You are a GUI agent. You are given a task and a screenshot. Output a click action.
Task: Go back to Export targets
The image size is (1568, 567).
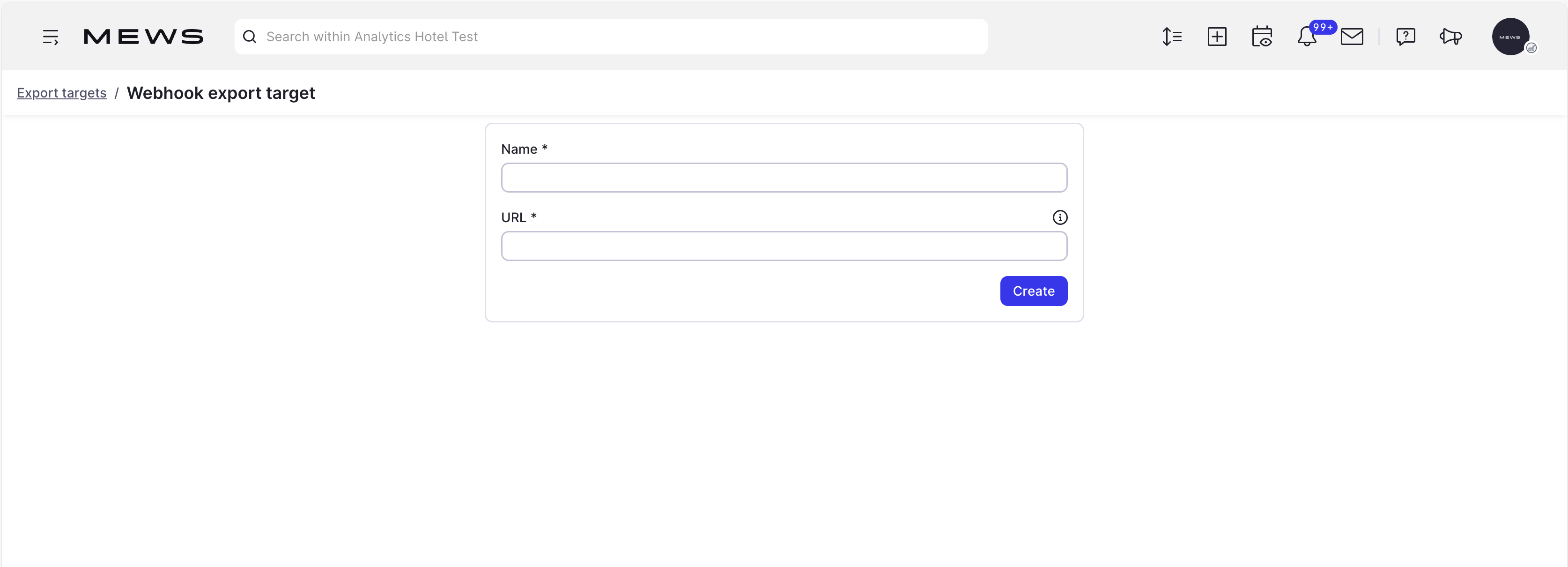click(61, 93)
